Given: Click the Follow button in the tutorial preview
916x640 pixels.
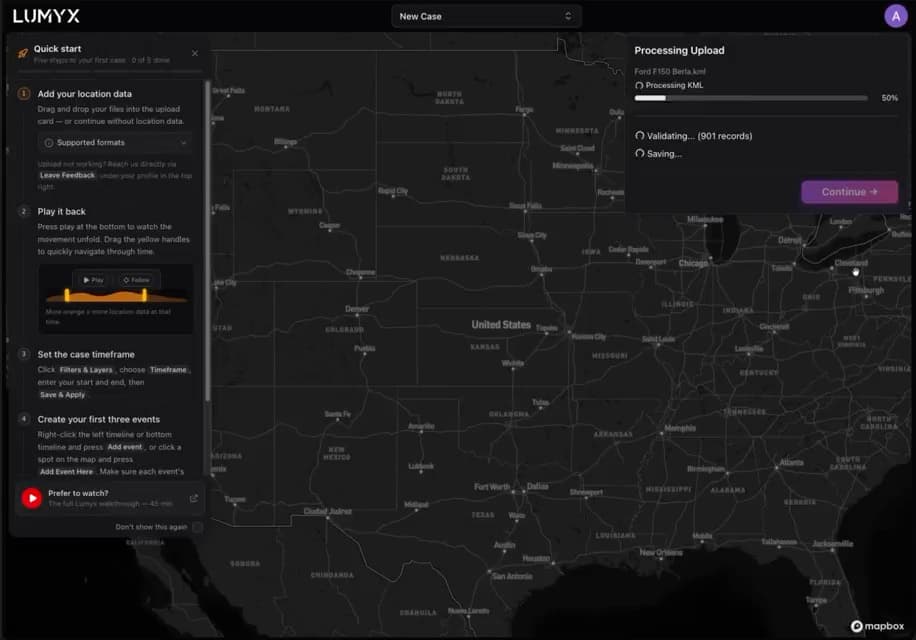Looking at the screenshot, I should point(136,280).
